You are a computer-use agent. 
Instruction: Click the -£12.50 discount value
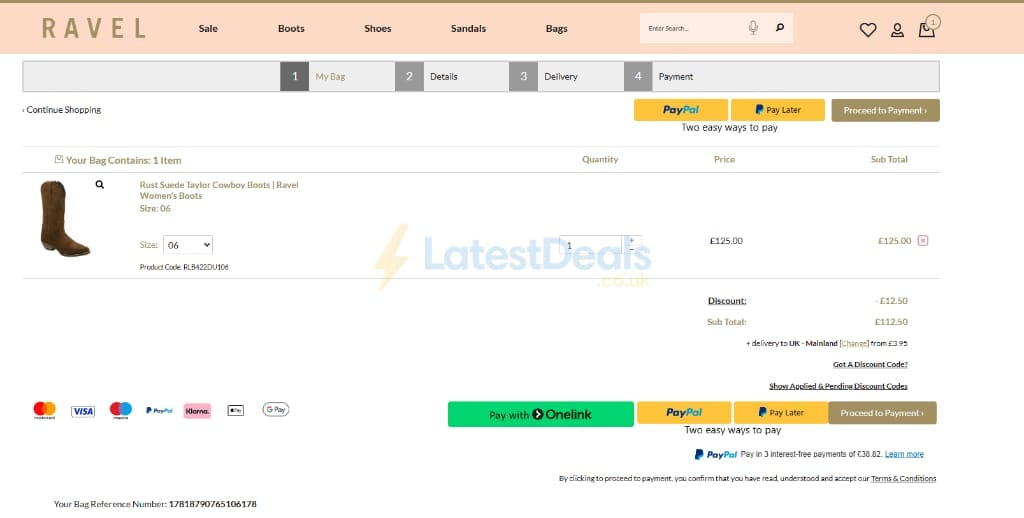click(891, 300)
